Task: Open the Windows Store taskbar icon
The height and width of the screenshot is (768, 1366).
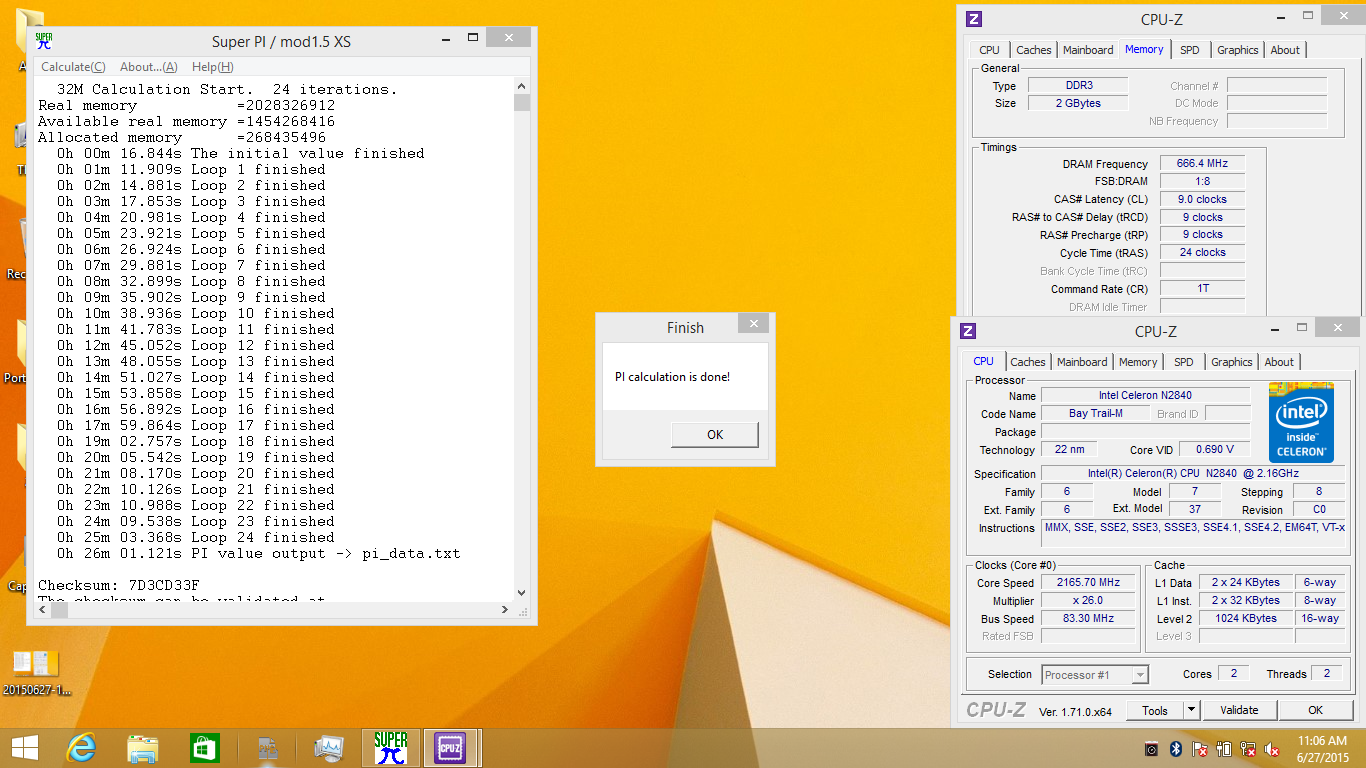Action: point(204,748)
